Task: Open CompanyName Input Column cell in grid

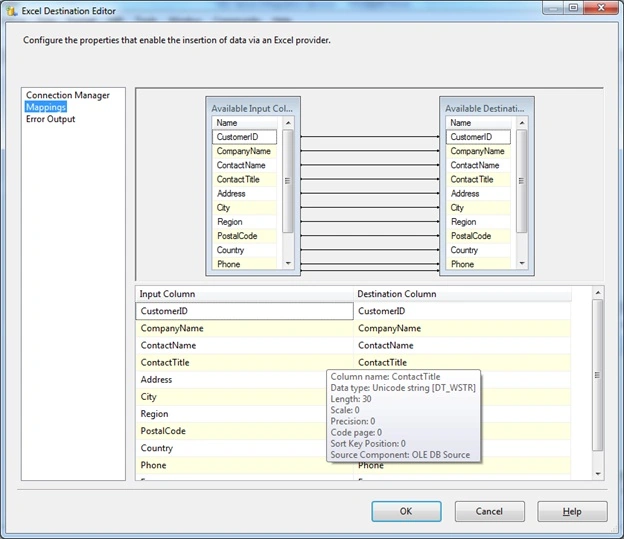Action: tap(244, 328)
